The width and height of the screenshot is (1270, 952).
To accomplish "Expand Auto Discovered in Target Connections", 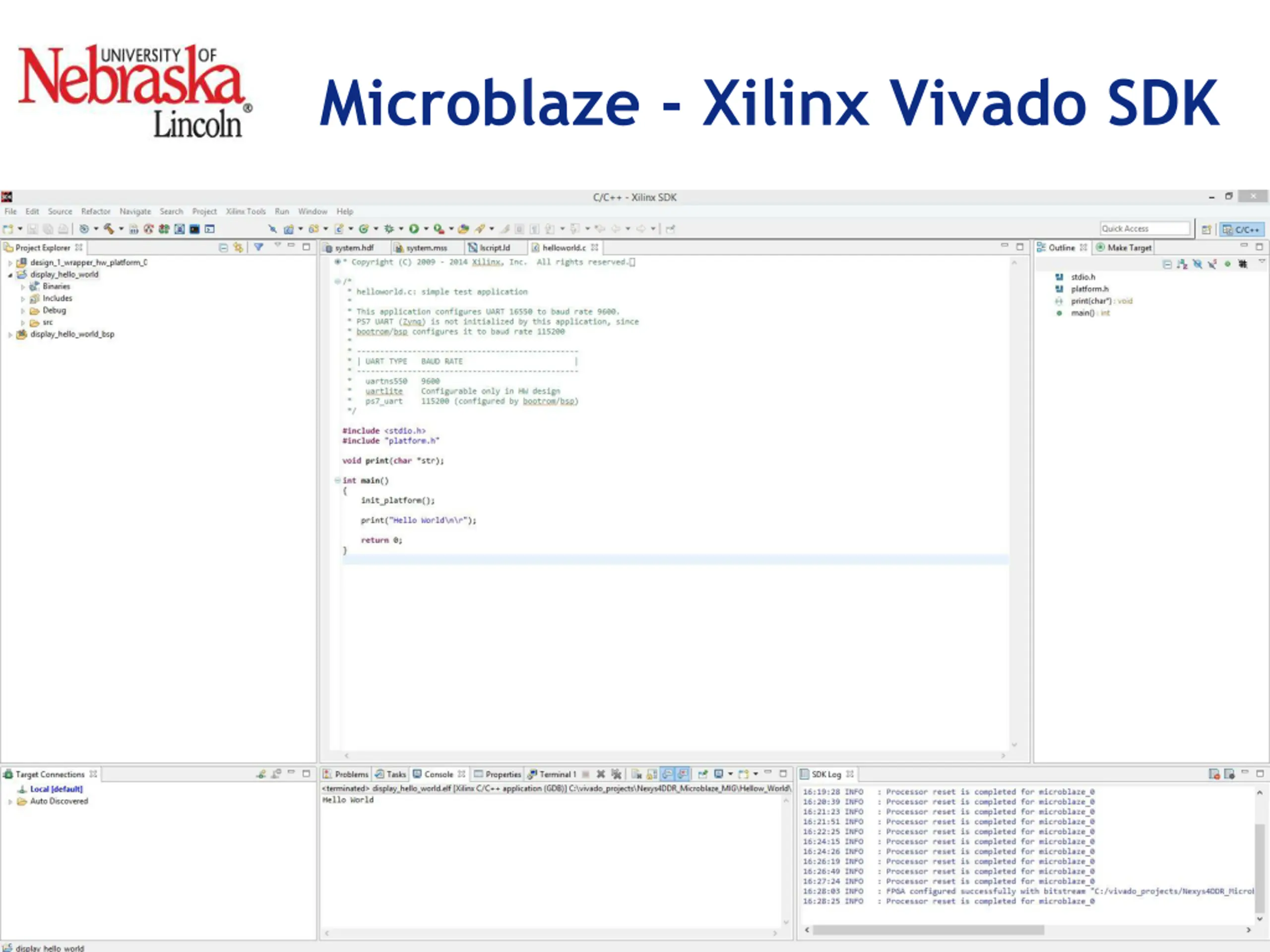I will tap(10, 802).
